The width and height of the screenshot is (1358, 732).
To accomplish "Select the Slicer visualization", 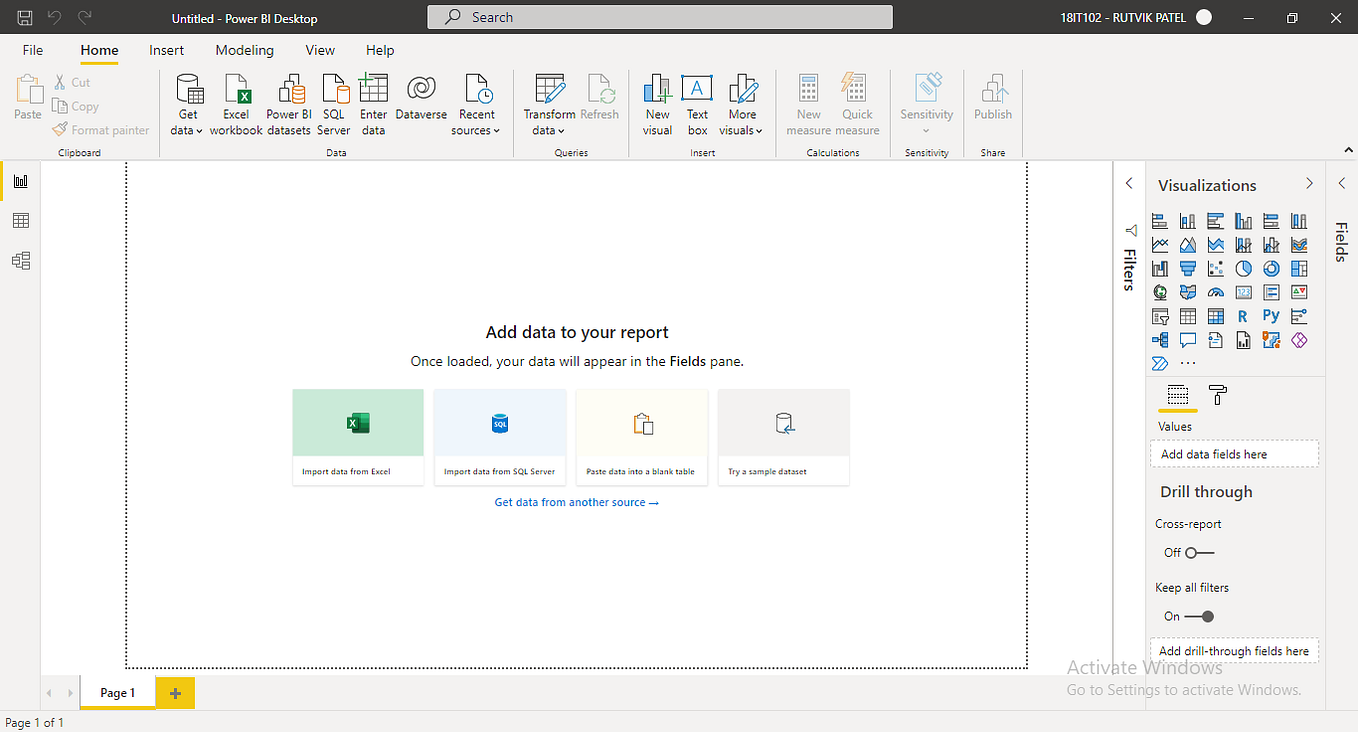I will [x=1159, y=315].
